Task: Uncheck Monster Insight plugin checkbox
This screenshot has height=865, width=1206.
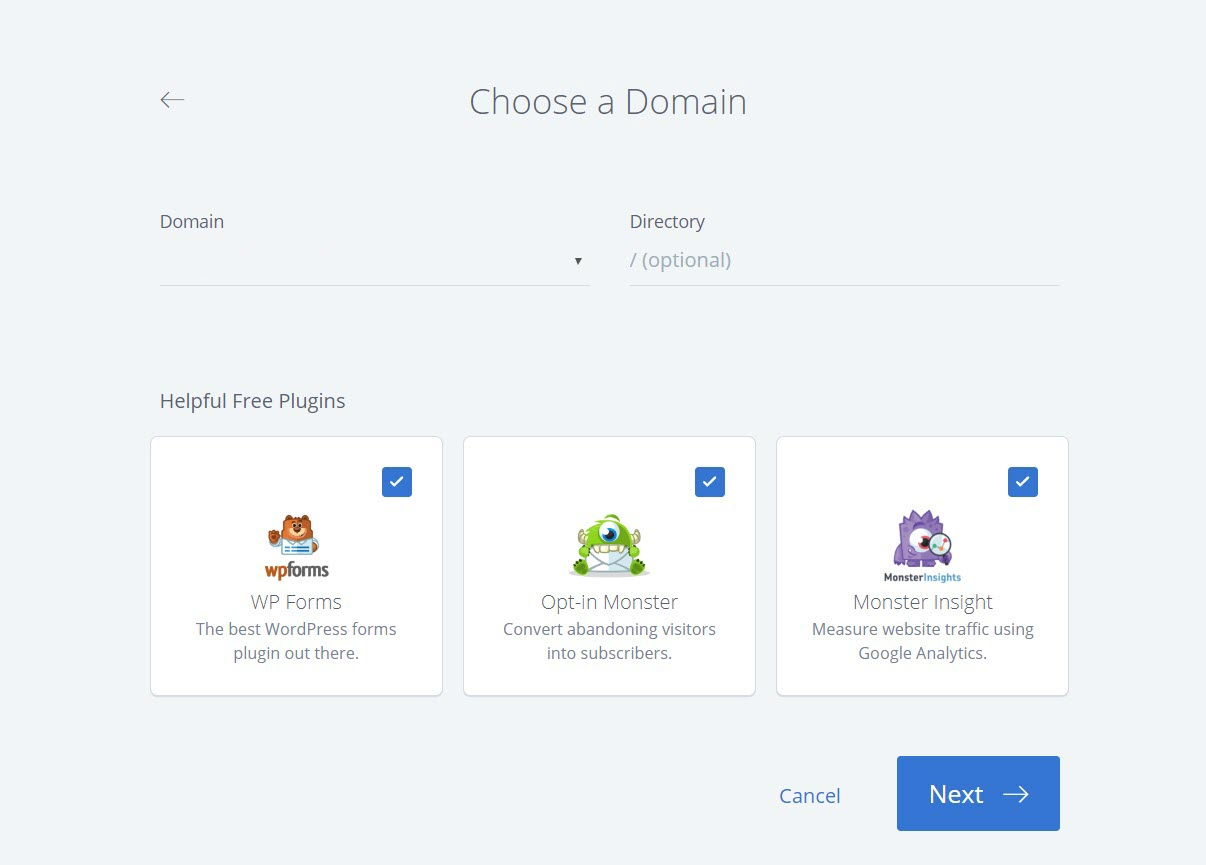Action: (x=1022, y=481)
